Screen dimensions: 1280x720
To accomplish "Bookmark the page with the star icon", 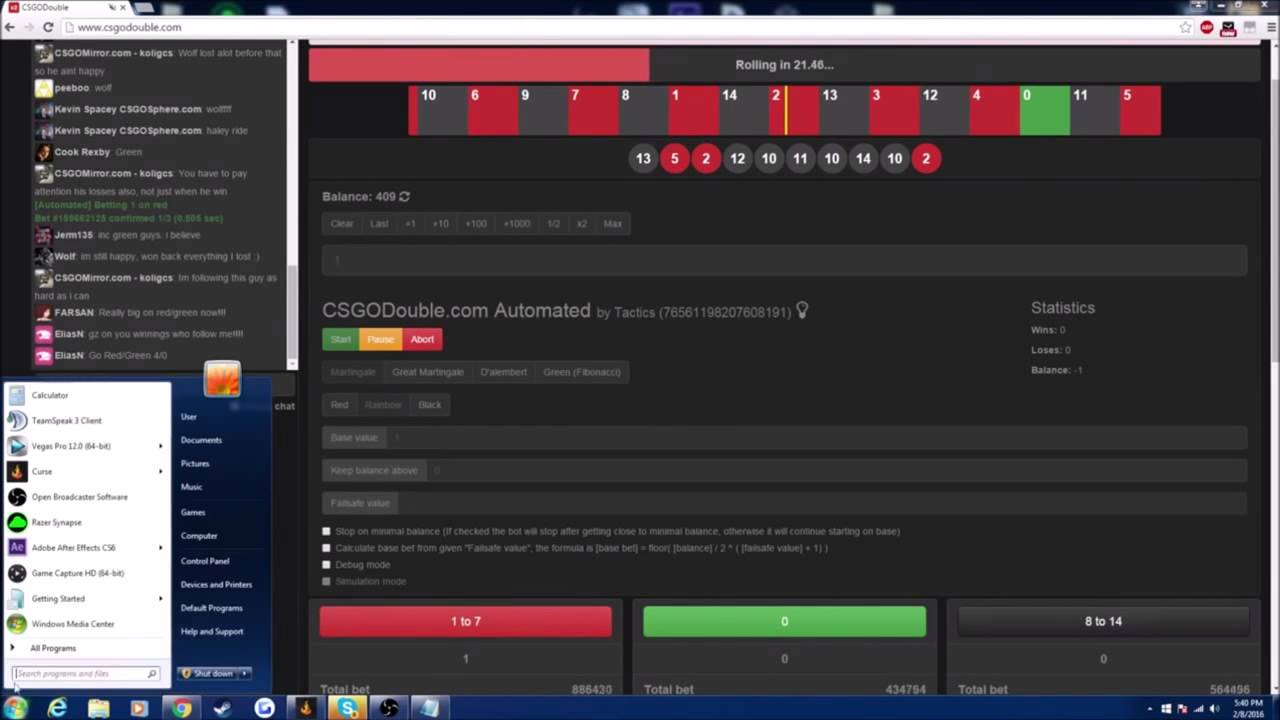I will click(1186, 27).
